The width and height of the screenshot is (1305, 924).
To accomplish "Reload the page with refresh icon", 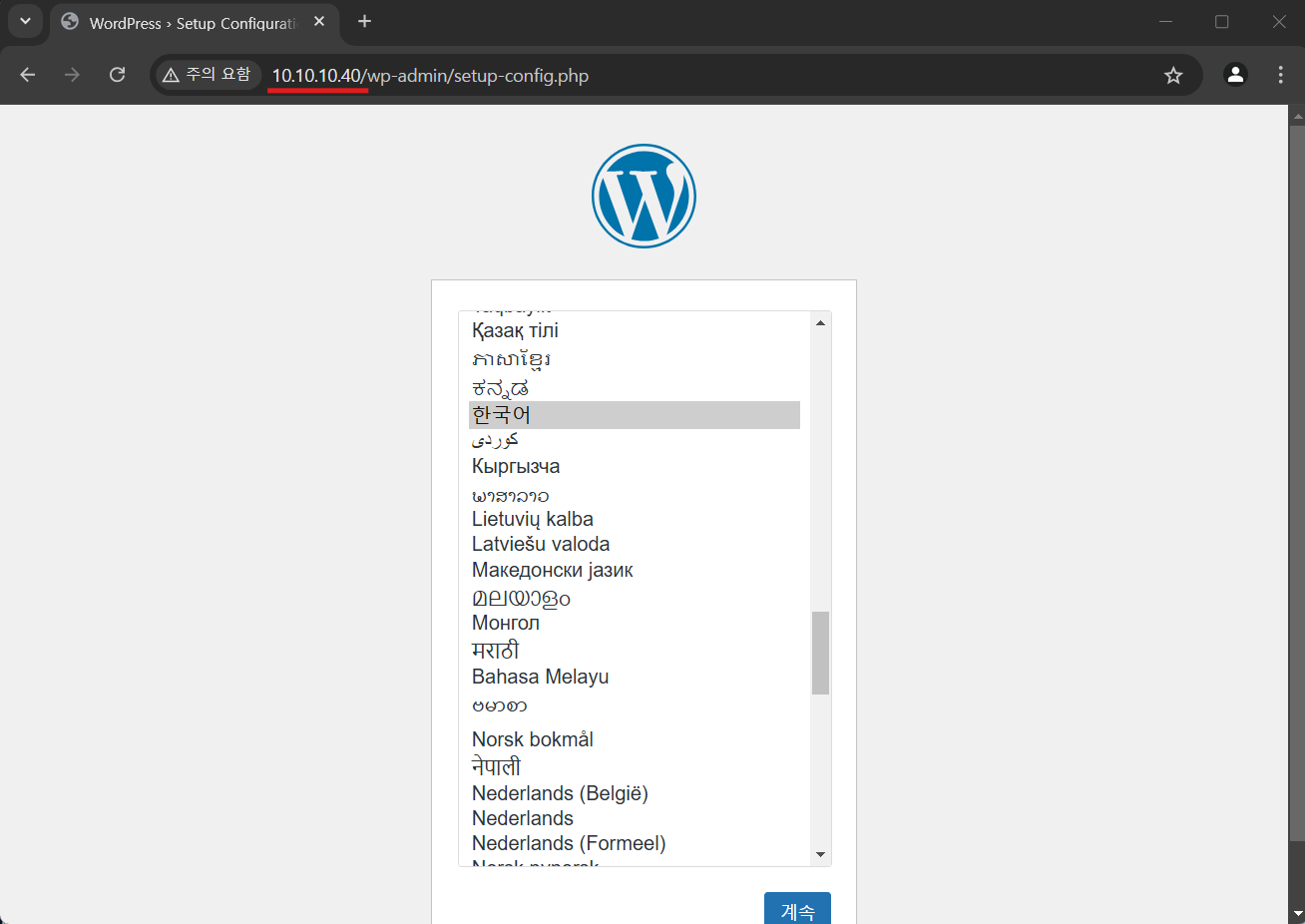I will [117, 75].
